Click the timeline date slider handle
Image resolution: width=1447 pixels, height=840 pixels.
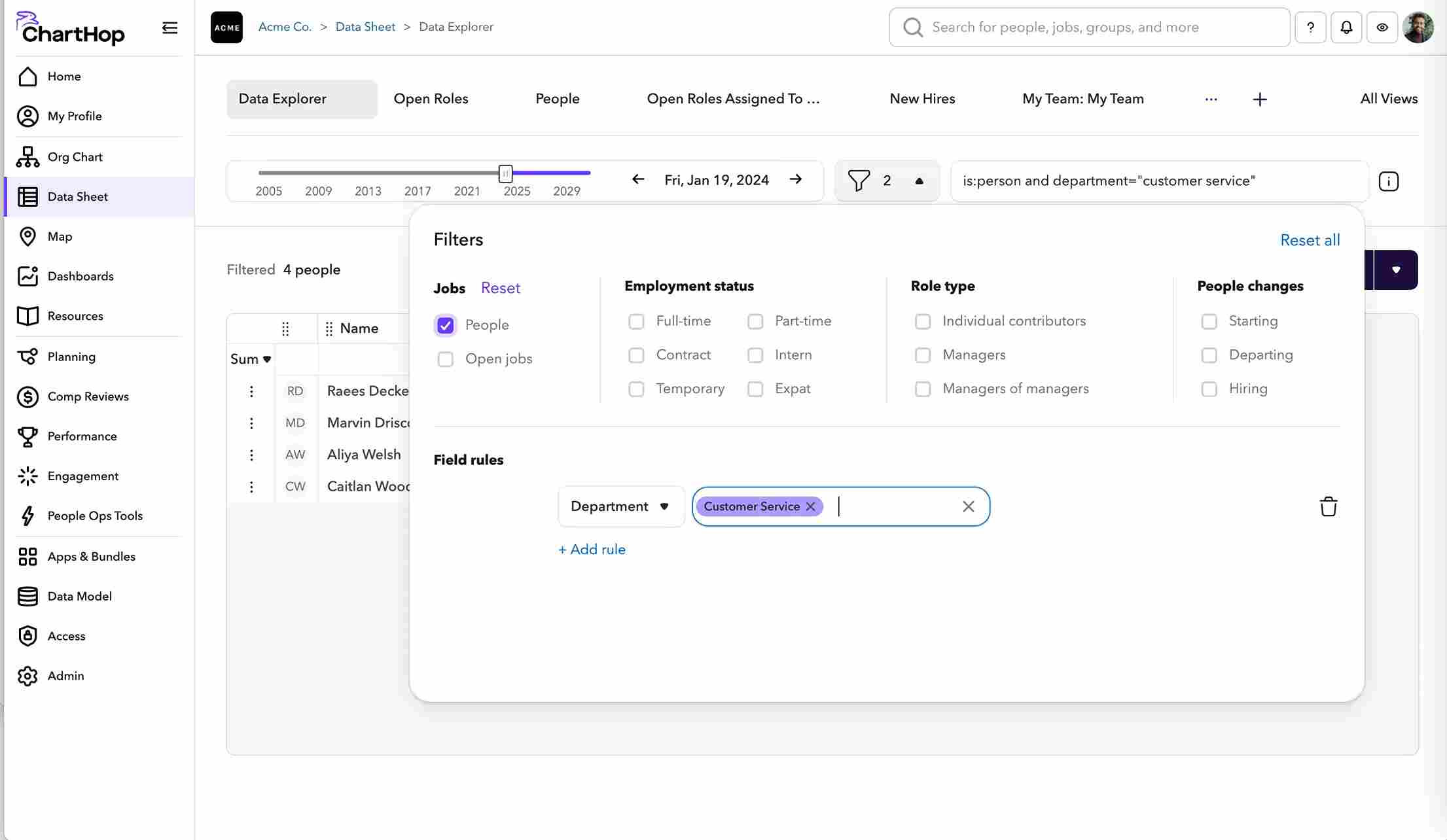pos(505,173)
